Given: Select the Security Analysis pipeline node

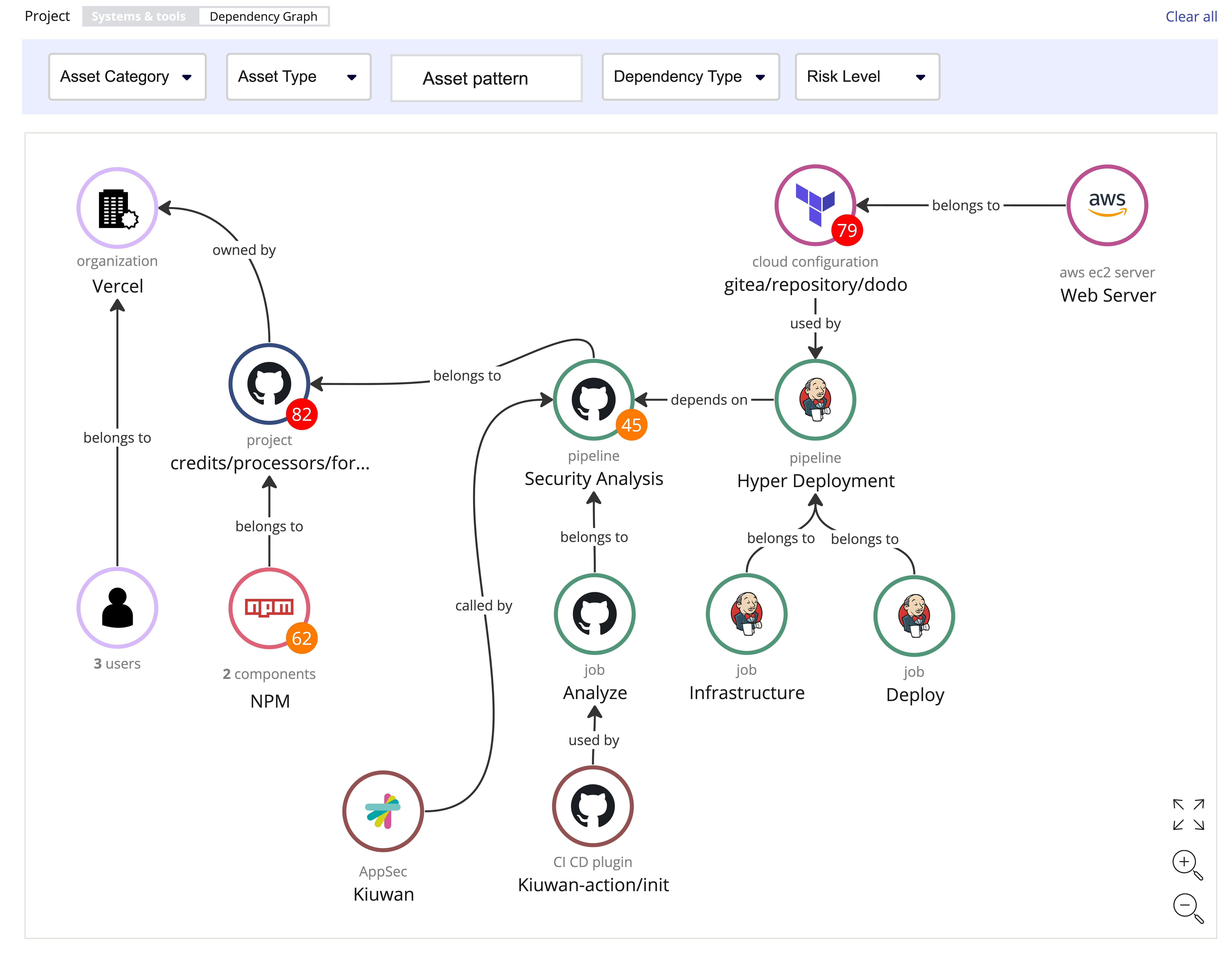Looking at the screenshot, I should point(593,400).
